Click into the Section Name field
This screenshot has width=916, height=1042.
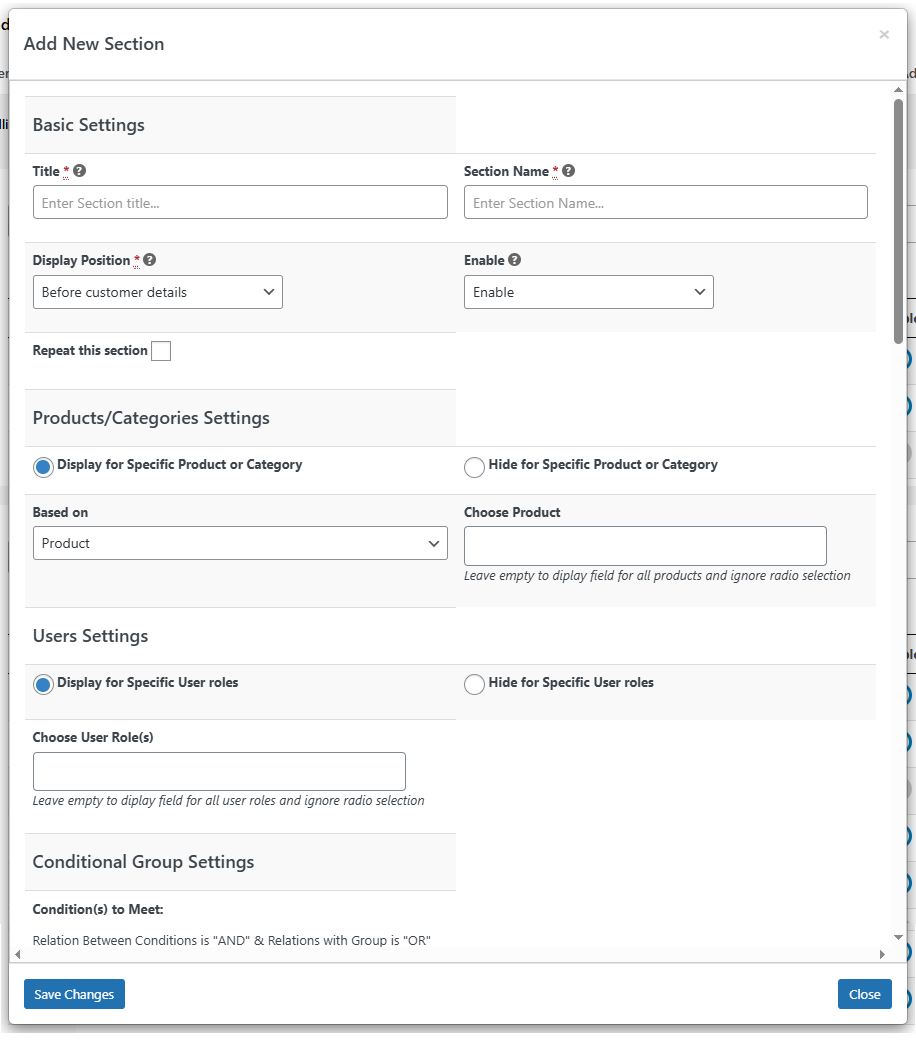pos(665,202)
